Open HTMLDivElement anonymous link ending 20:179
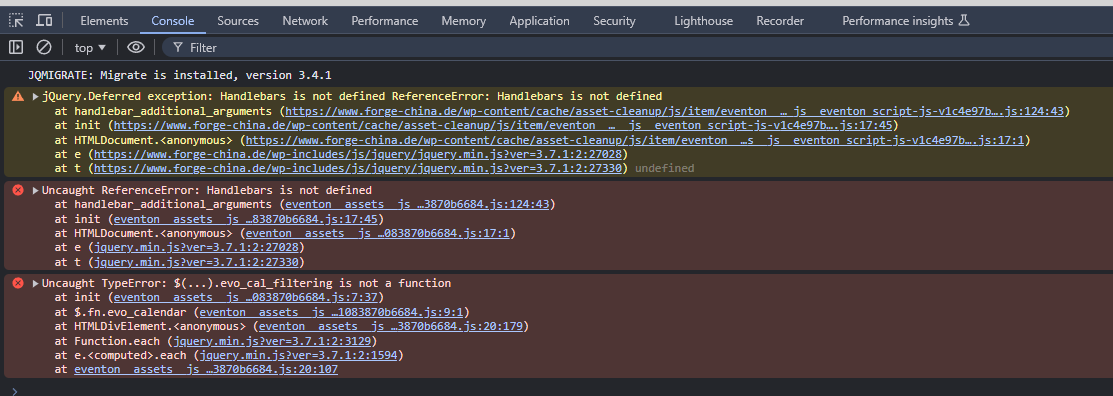Screen dimensions: 1113x396 391,326
